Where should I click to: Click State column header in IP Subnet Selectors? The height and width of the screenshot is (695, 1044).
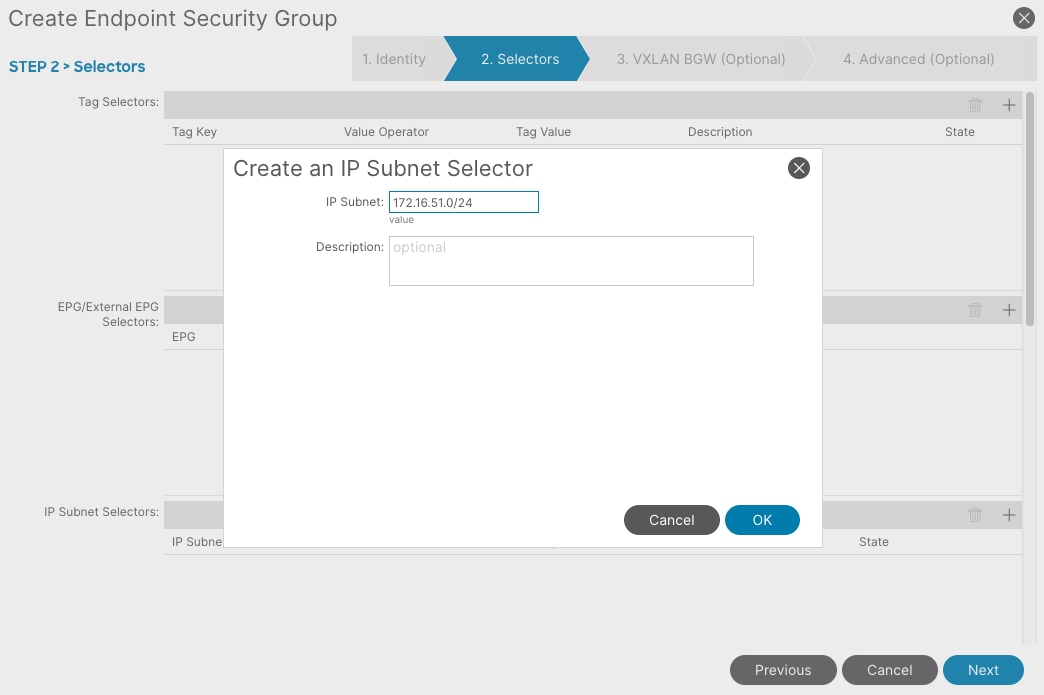[x=874, y=542]
